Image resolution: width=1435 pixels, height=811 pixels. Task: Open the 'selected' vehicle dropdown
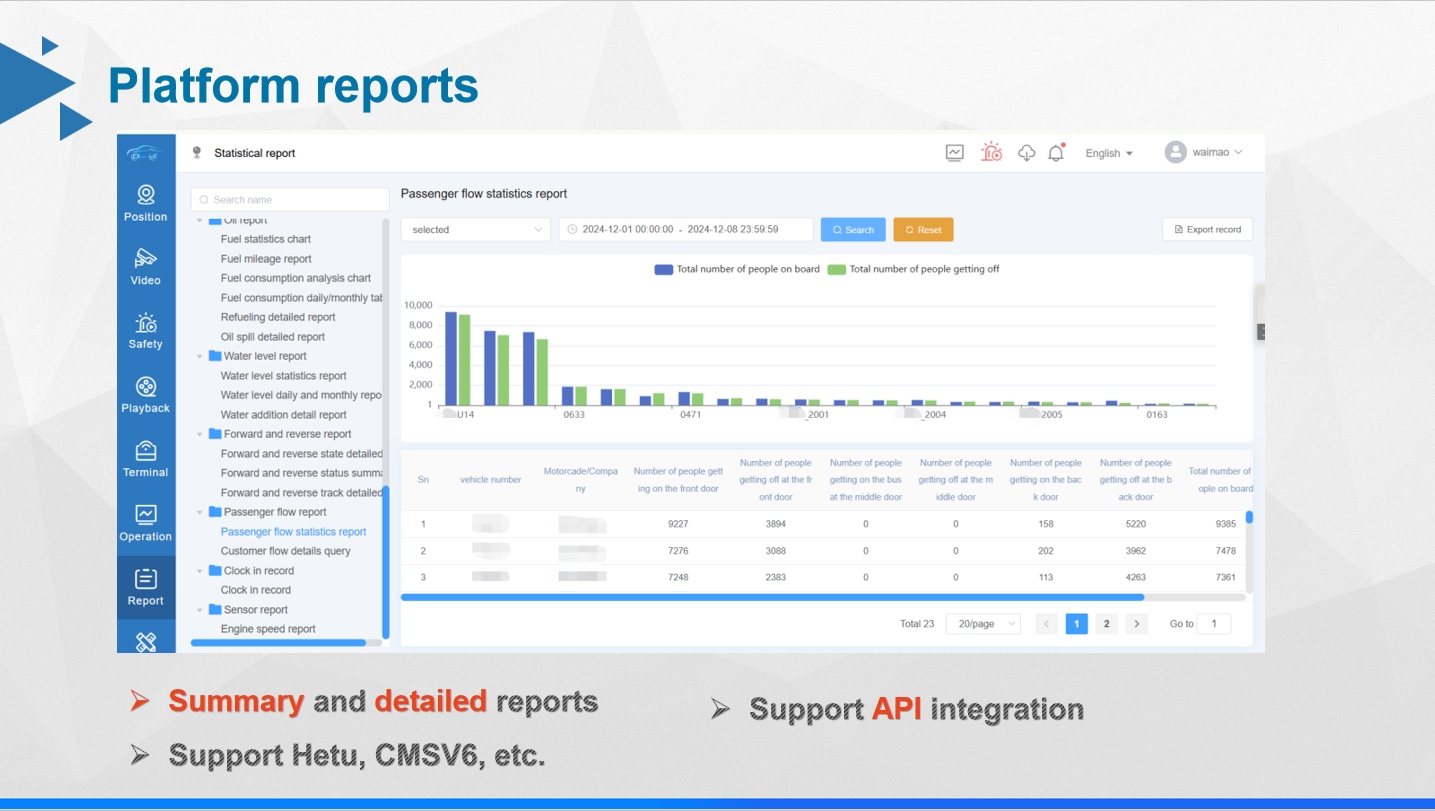pyautogui.click(x=476, y=230)
